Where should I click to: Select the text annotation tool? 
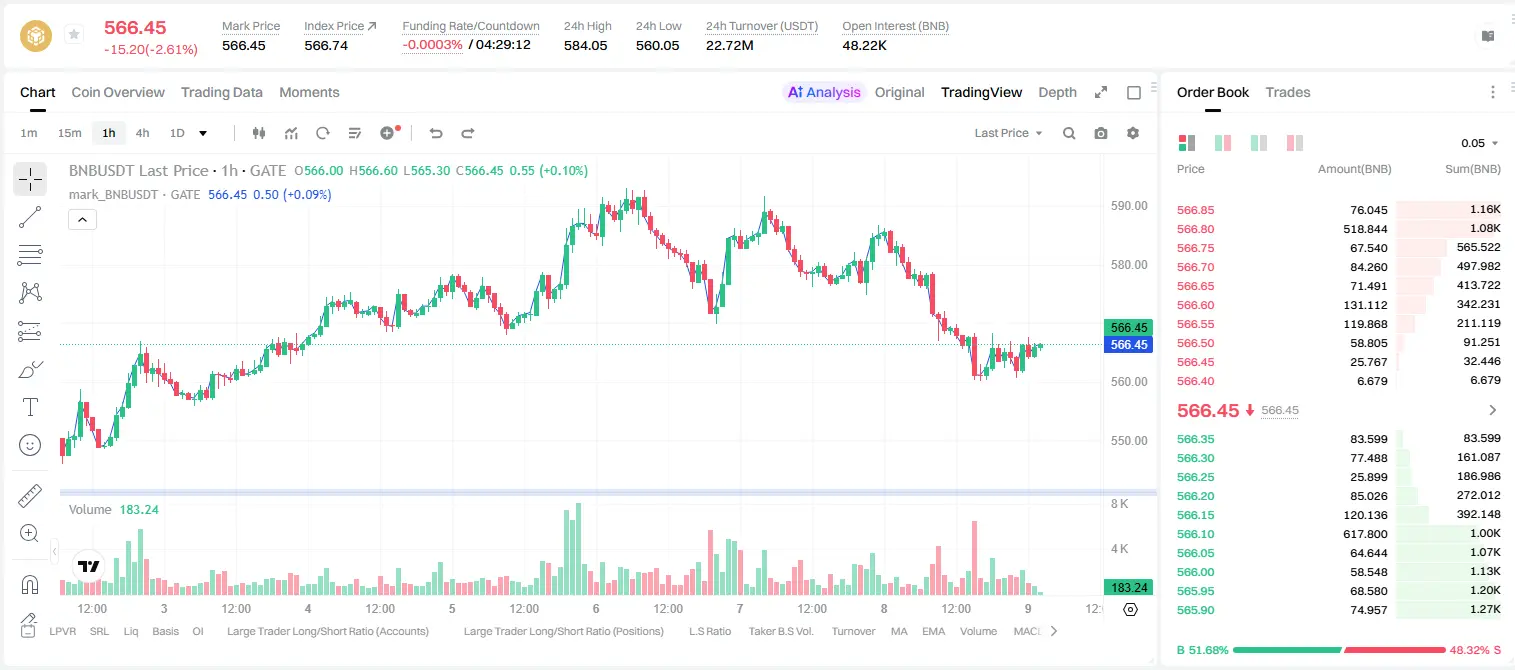(30, 407)
